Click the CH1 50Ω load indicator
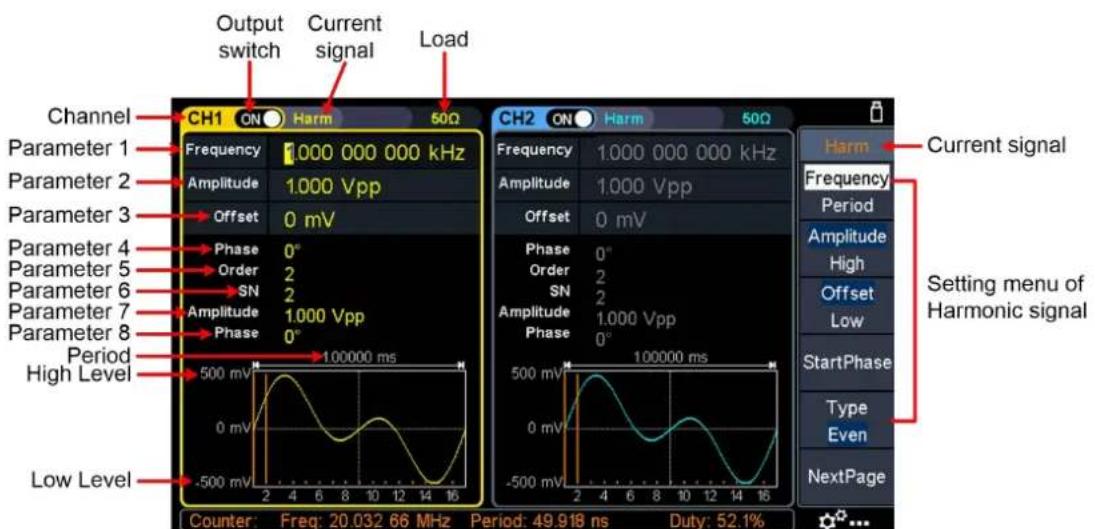The image size is (1095, 529). [x=445, y=119]
